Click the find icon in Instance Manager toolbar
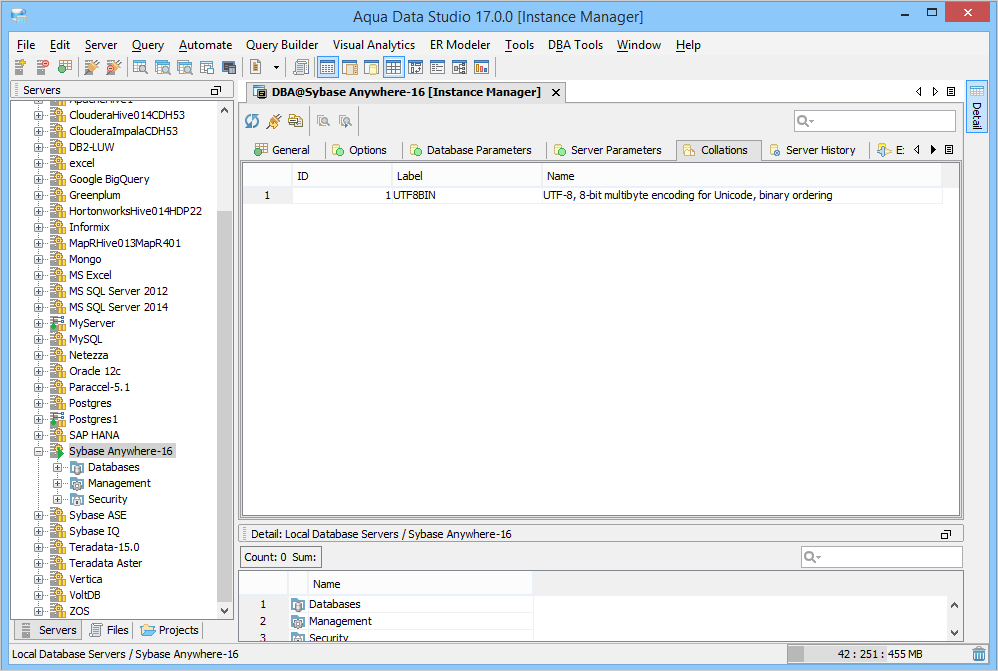The image size is (998, 671). click(x=323, y=121)
